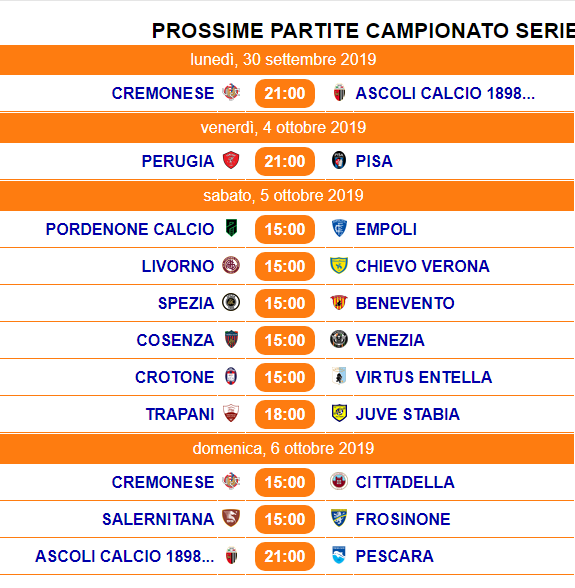
Task: Open the Perugia vs Pisa 21:00 match
Action: [x=285, y=161]
